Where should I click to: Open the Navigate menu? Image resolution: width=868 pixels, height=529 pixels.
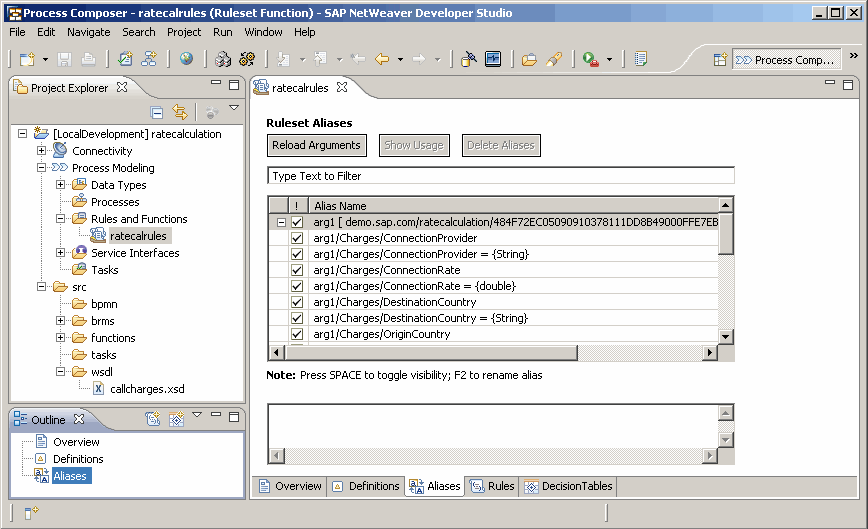[x=88, y=32]
